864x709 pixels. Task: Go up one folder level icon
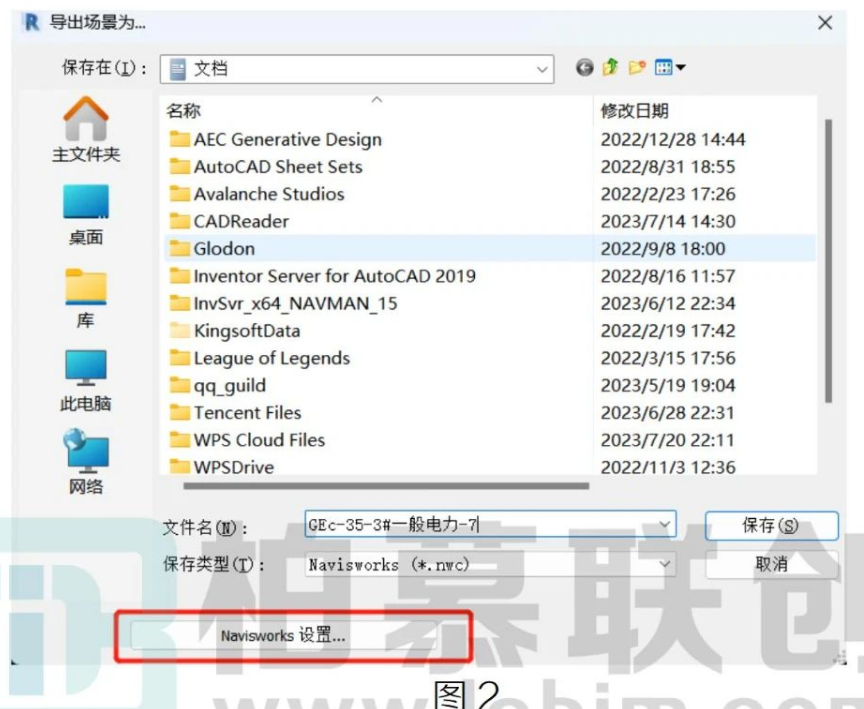click(611, 67)
